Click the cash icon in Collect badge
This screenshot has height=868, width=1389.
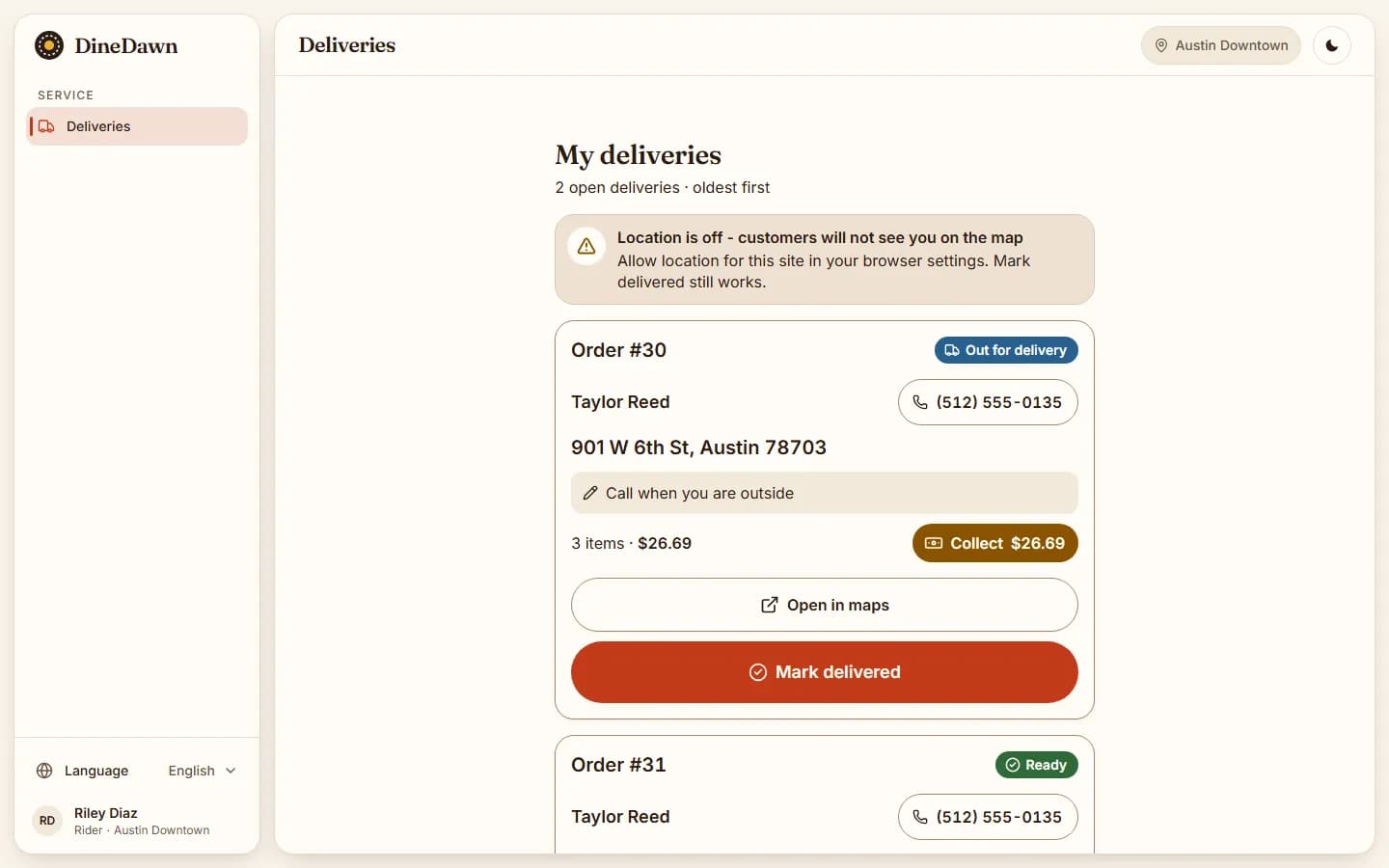pos(934,543)
